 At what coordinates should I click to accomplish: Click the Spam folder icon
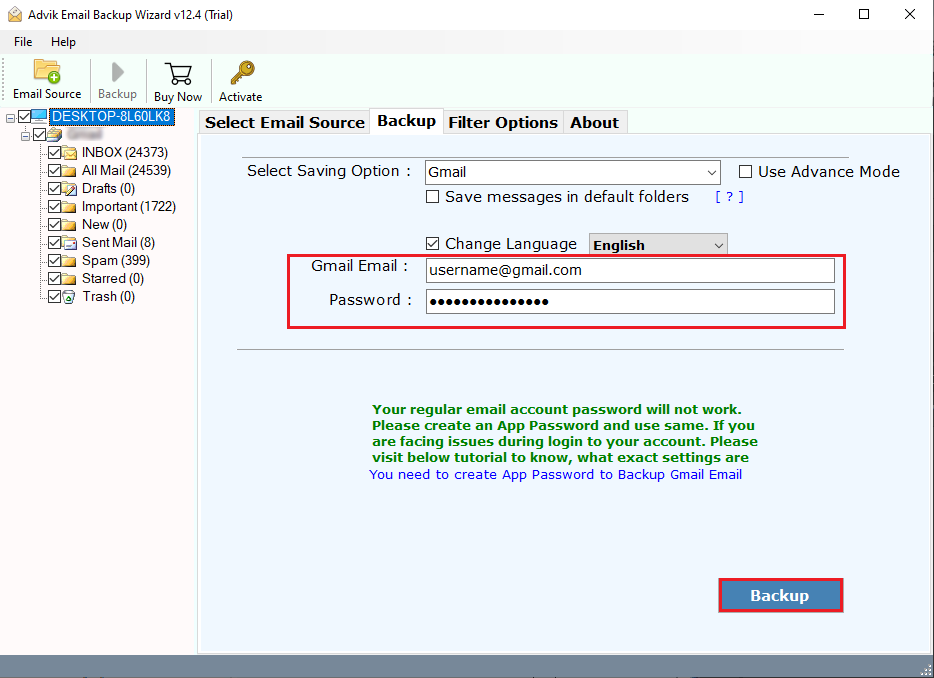(x=70, y=261)
